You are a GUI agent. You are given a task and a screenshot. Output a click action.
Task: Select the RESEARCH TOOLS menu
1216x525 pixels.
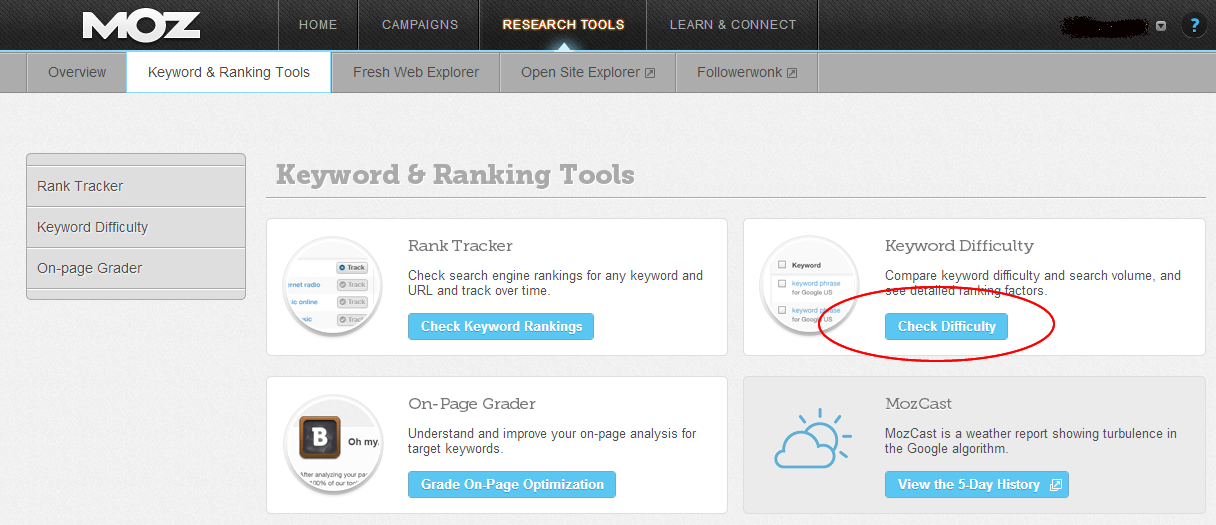click(563, 25)
